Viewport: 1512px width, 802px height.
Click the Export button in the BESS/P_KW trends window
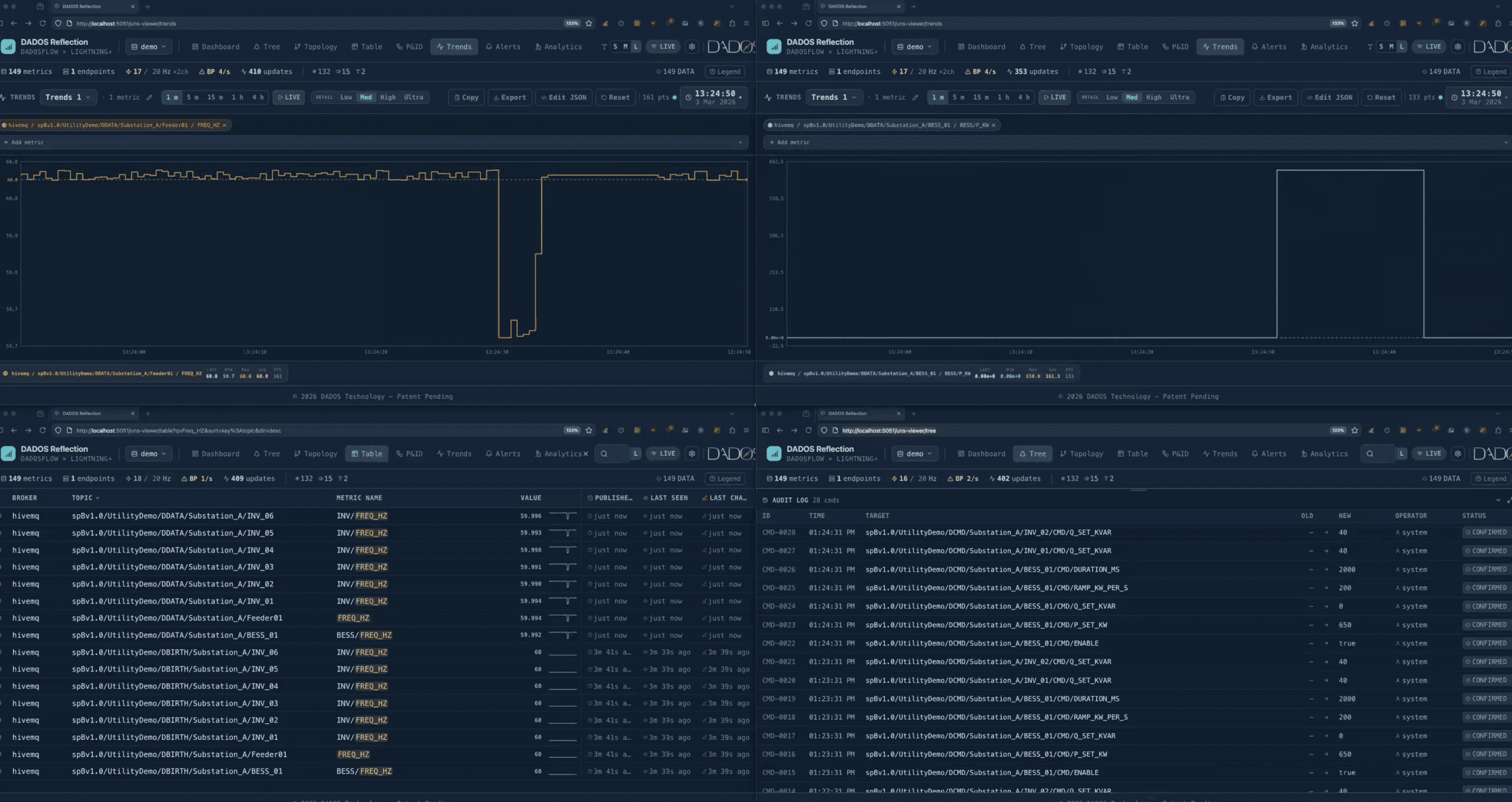1275,97
